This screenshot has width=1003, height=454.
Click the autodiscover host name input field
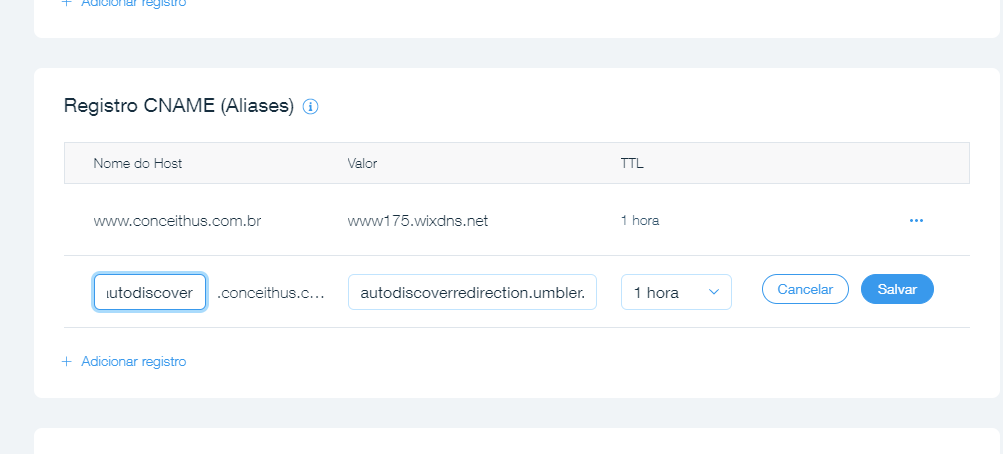click(x=150, y=292)
